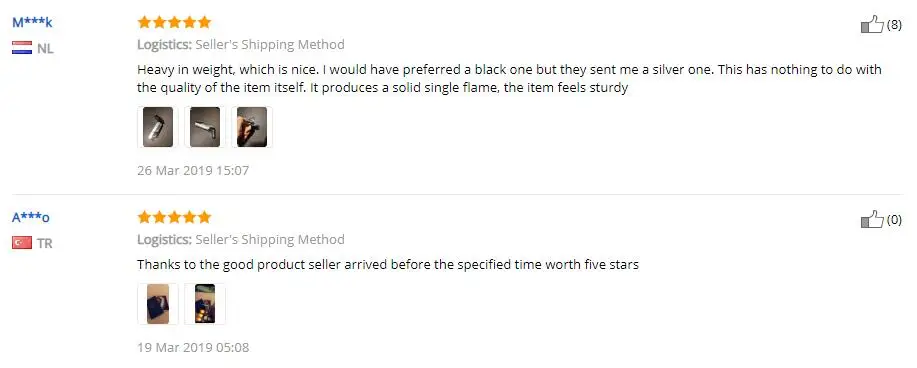Click the TR country code label
The image size is (917, 368).
tap(44, 243)
